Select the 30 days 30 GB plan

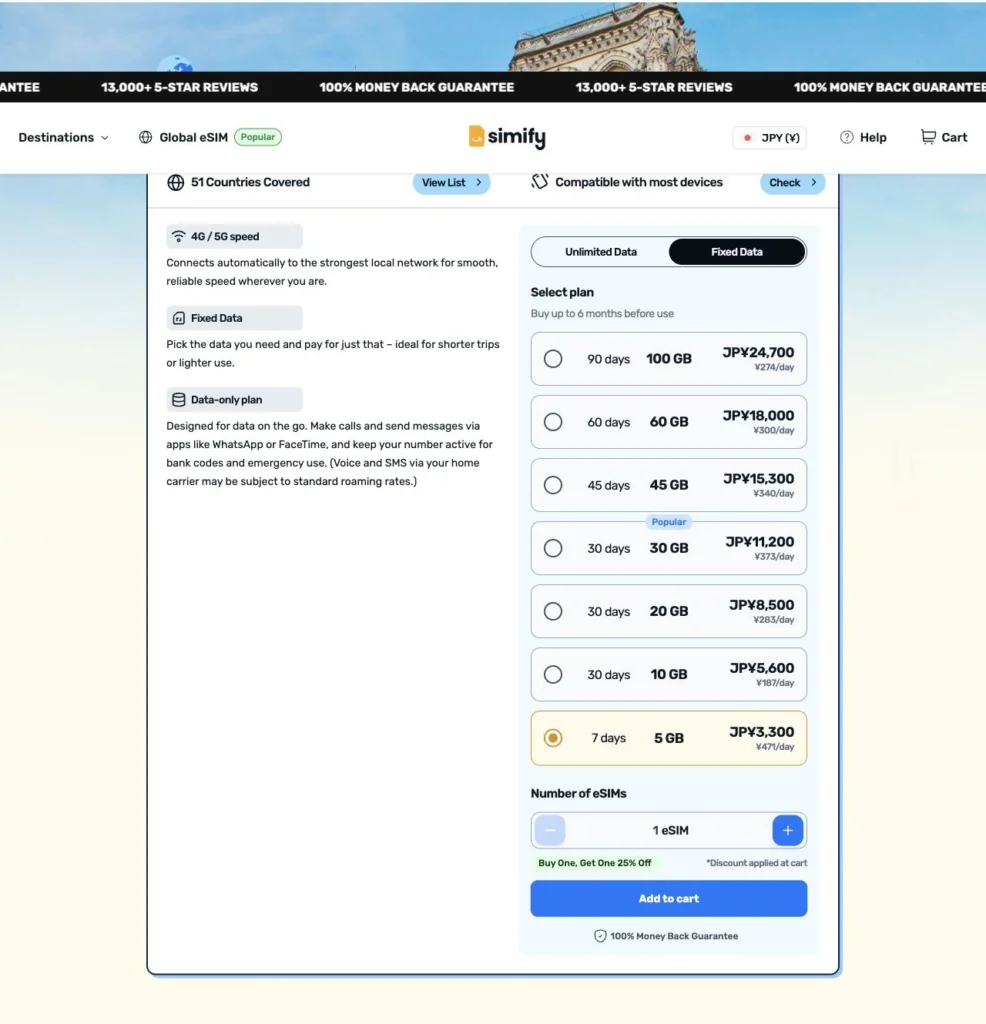coord(669,548)
